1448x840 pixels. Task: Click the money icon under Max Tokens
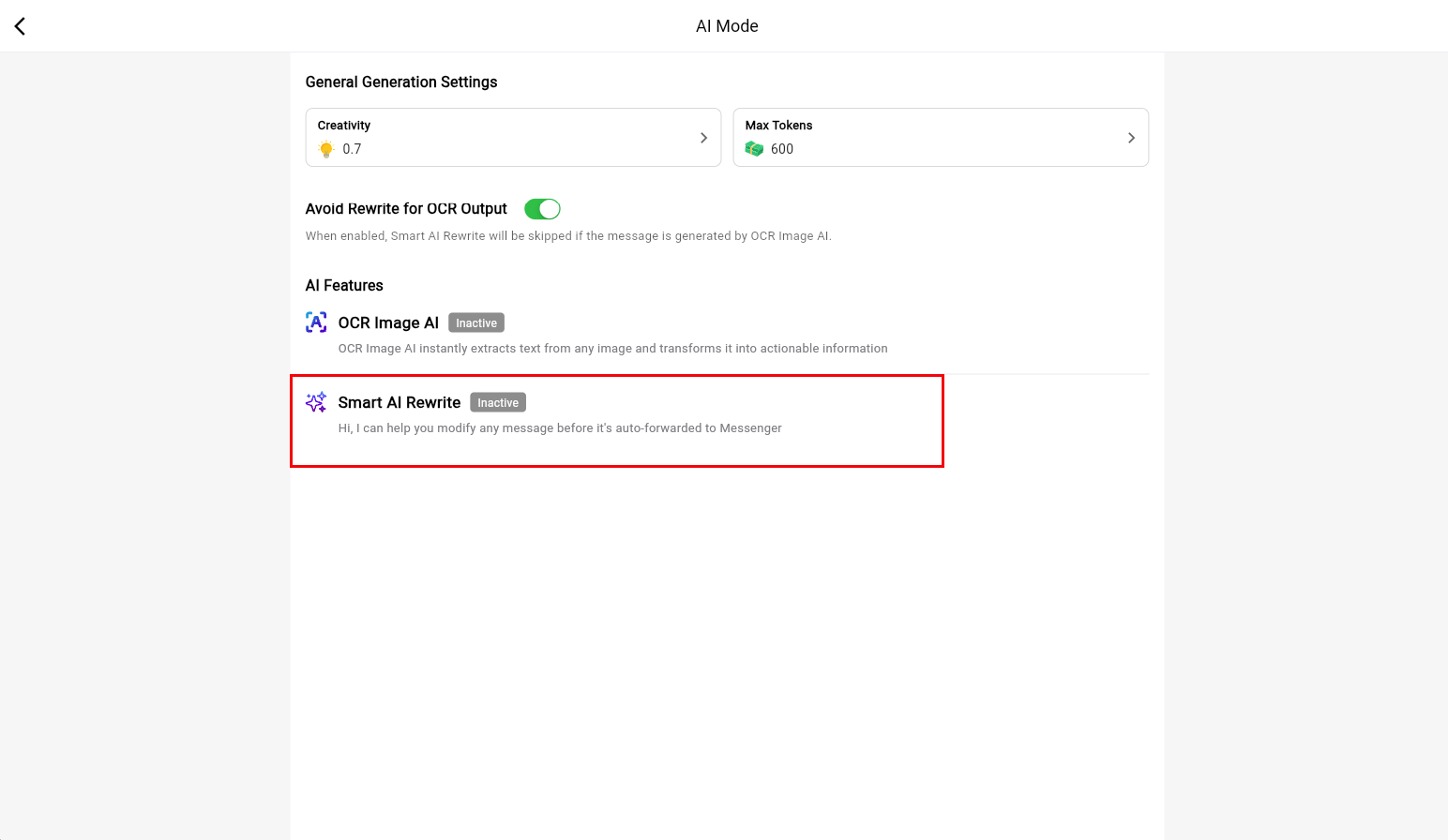(x=754, y=149)
